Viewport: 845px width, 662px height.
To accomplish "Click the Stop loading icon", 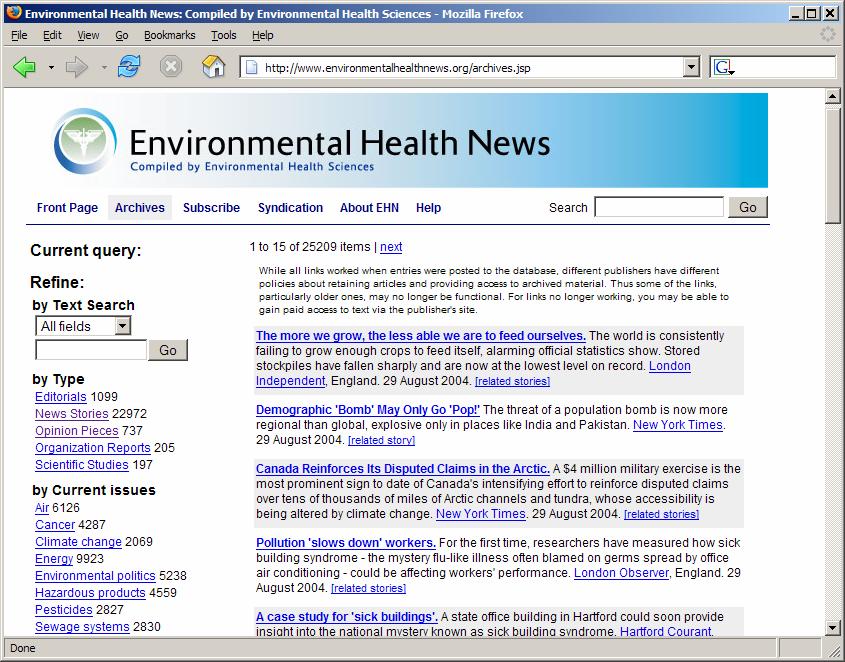I will [171, 67].
